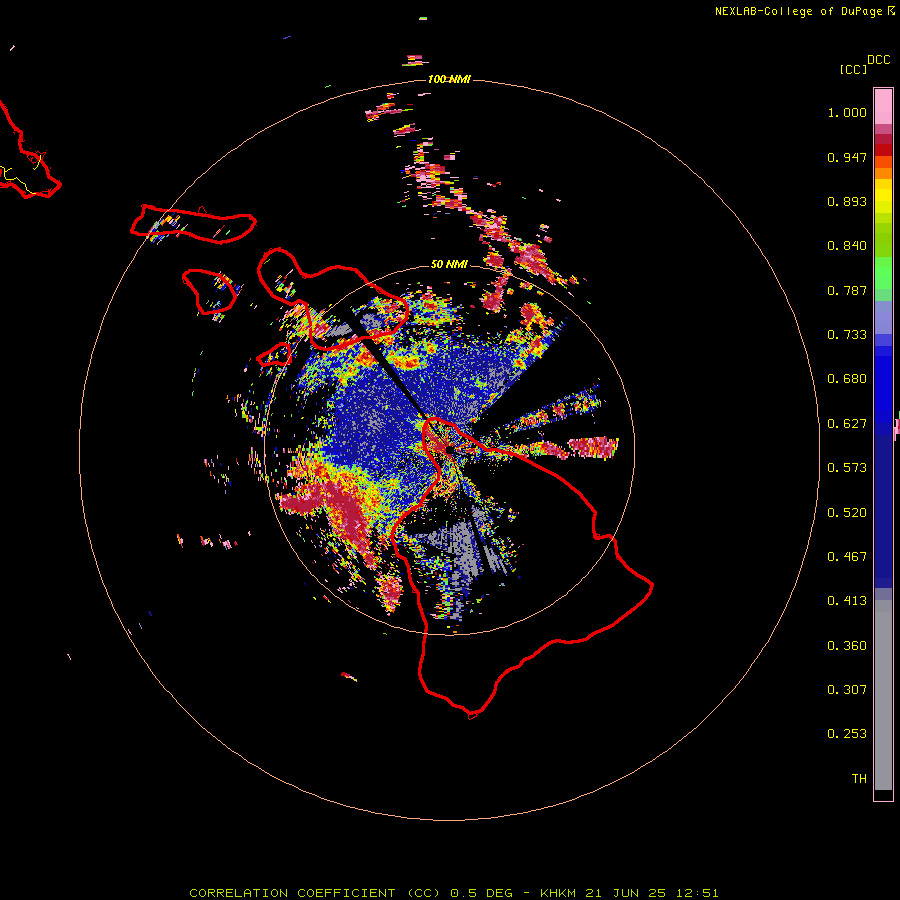This screenshot has height=900, width=900.
Task: Select the 0.253 scale value
Action: point(847,734)
